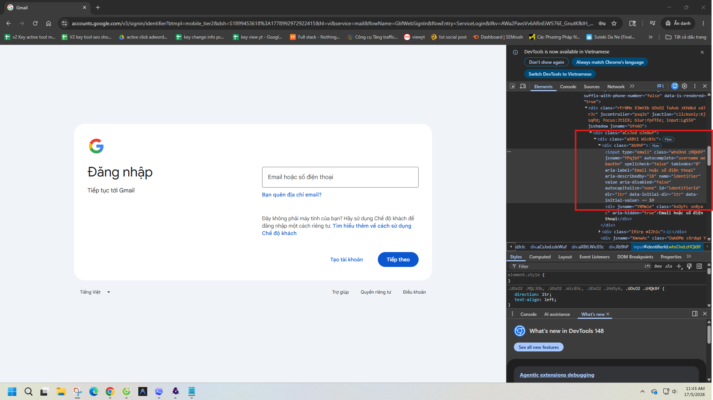The width and height of the screenshot is (713, 400).
Task: Toggle the .cls class editor button
Action: pos(668,266)
